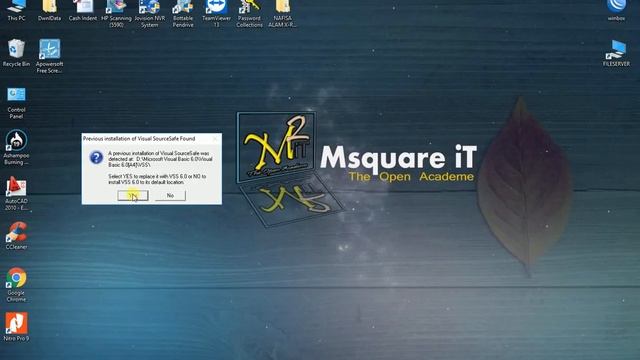Click Yes to replace Visual SourceSafe

click(x=133, y=196)
